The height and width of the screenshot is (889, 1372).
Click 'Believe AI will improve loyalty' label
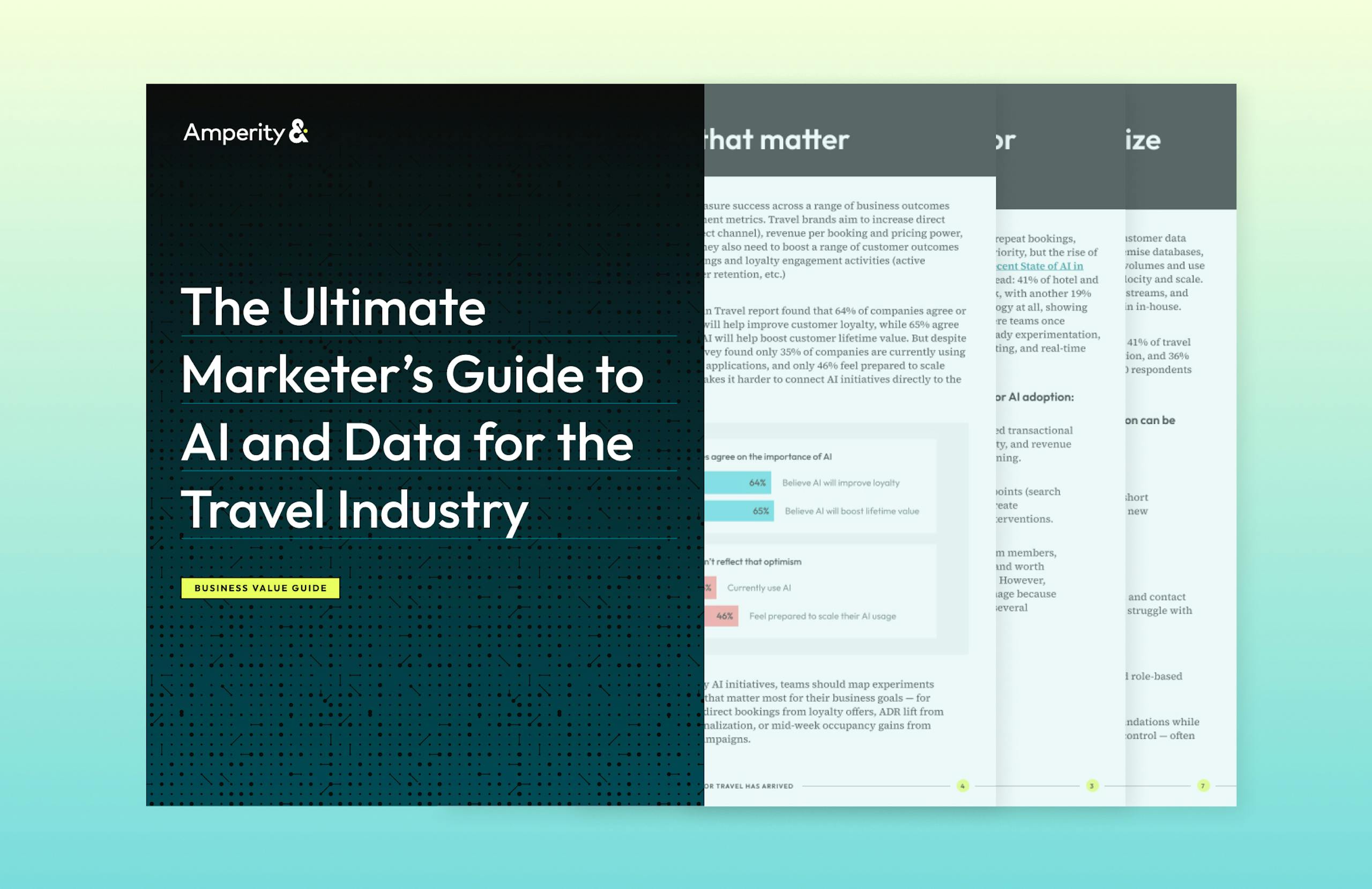840,483
